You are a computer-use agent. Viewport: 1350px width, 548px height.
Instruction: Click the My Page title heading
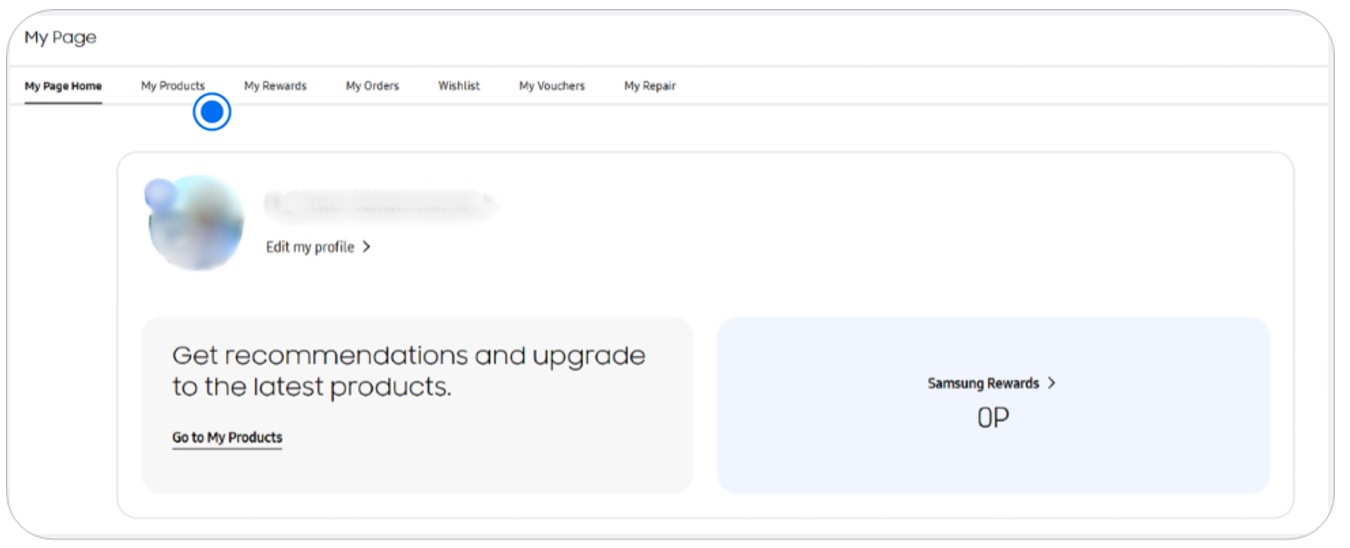point(60,38)
